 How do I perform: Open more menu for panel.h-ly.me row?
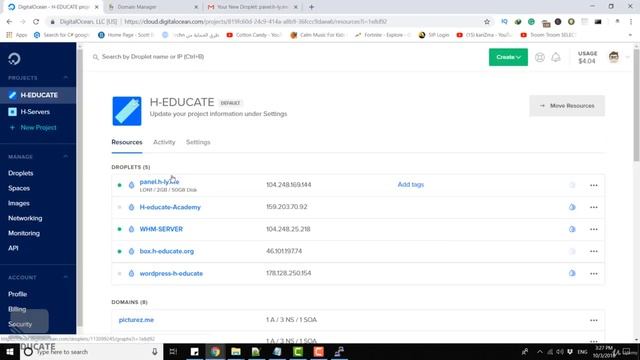coord(593,185)
